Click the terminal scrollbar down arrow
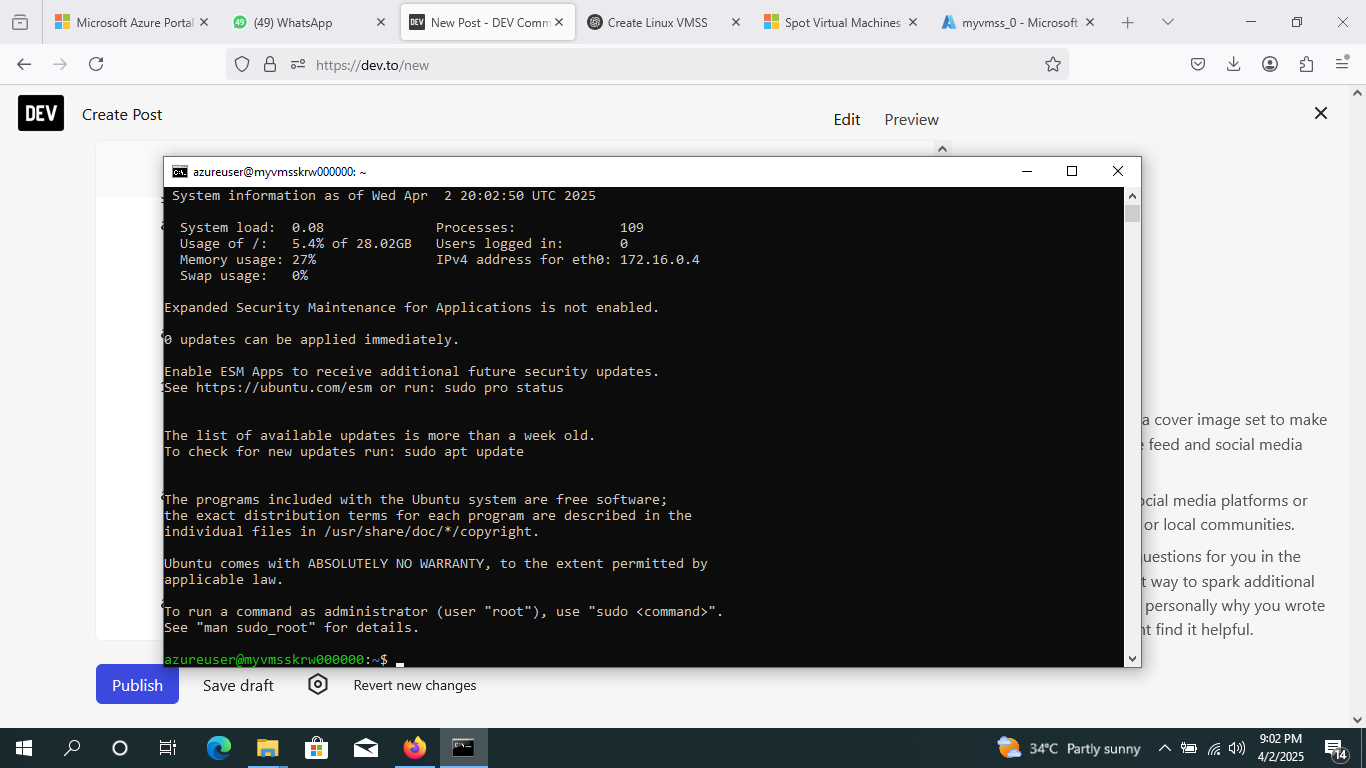This screenshot has height=768, width=1366. (x=1132, y=659)
